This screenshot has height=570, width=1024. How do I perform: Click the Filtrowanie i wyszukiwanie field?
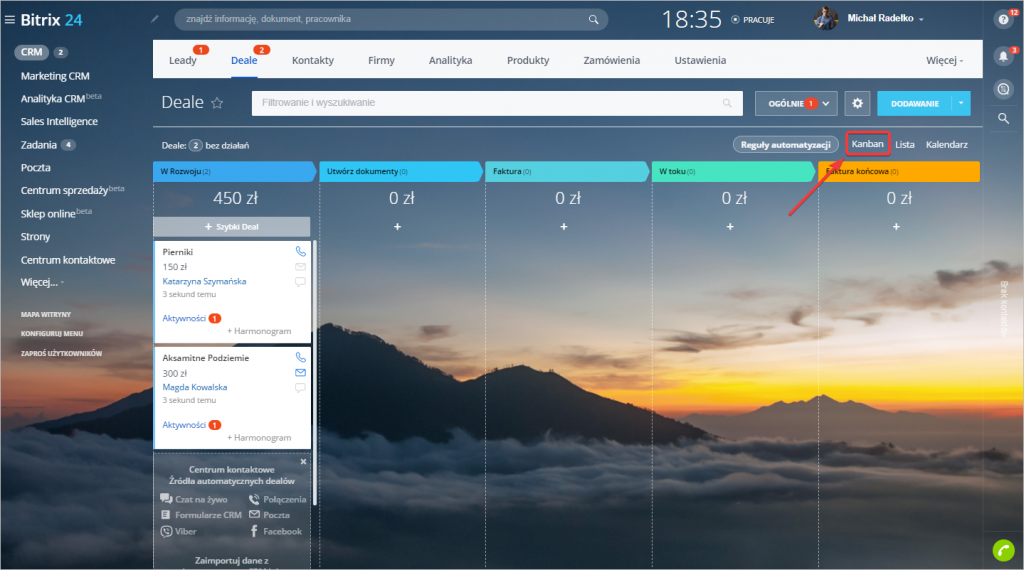pyautogui.click(x=490, y=103)
